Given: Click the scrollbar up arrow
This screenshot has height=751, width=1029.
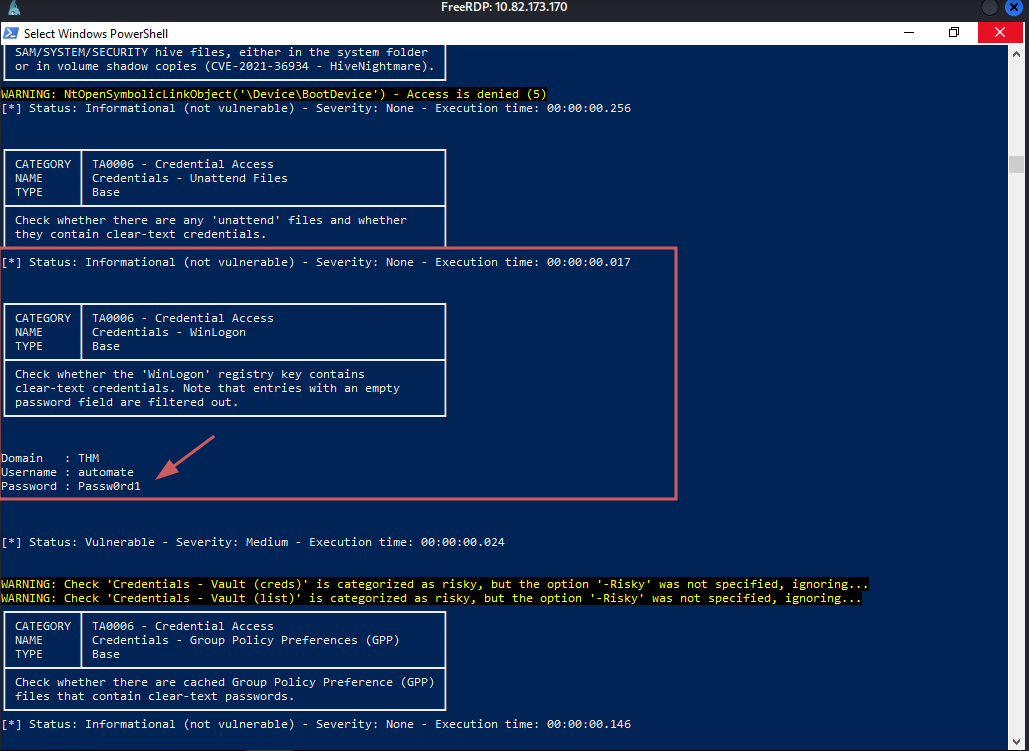Looking at the screenshot, I should coord(1016,52).
